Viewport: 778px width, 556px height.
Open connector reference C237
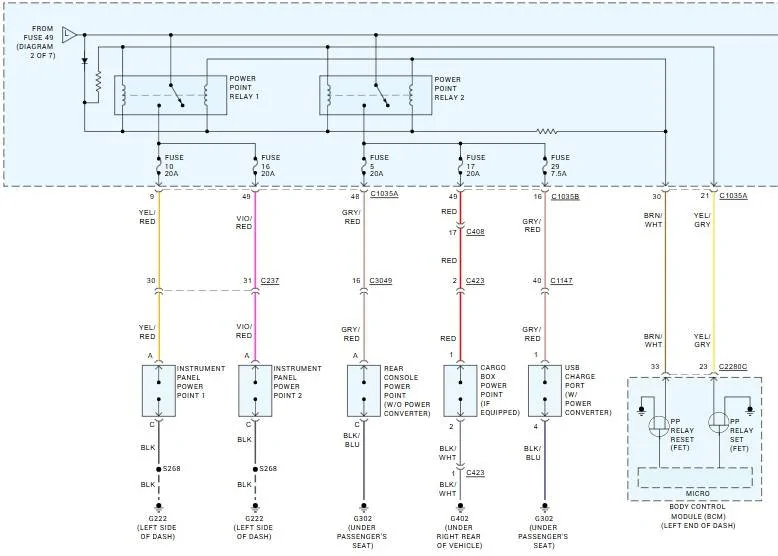[270, 281]
